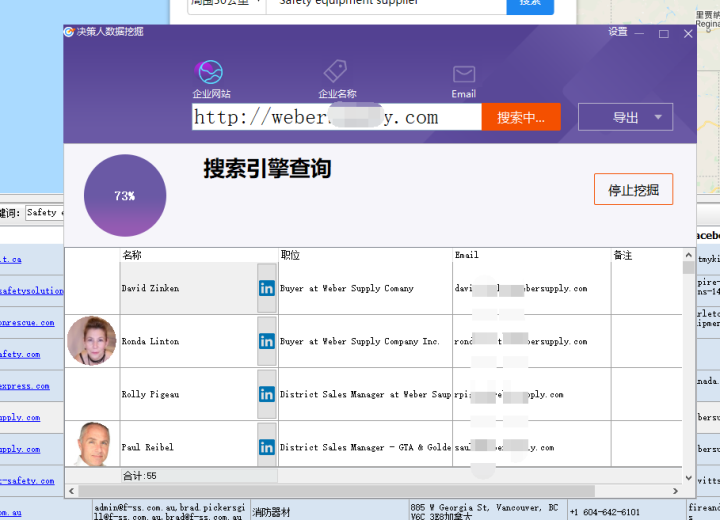Open 'express.com' link in background list
Viewport: 720px width, 520px height.
click(x=25, y=386)
